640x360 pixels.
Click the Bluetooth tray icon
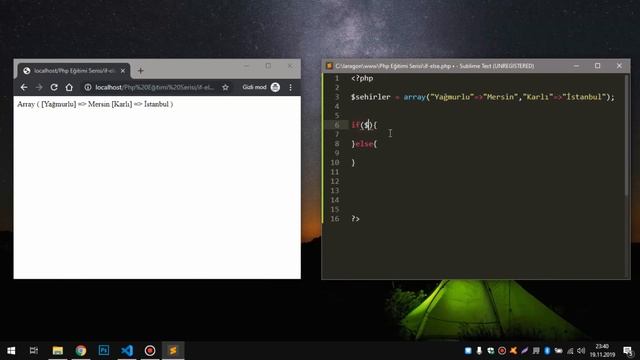pos(547,351)
